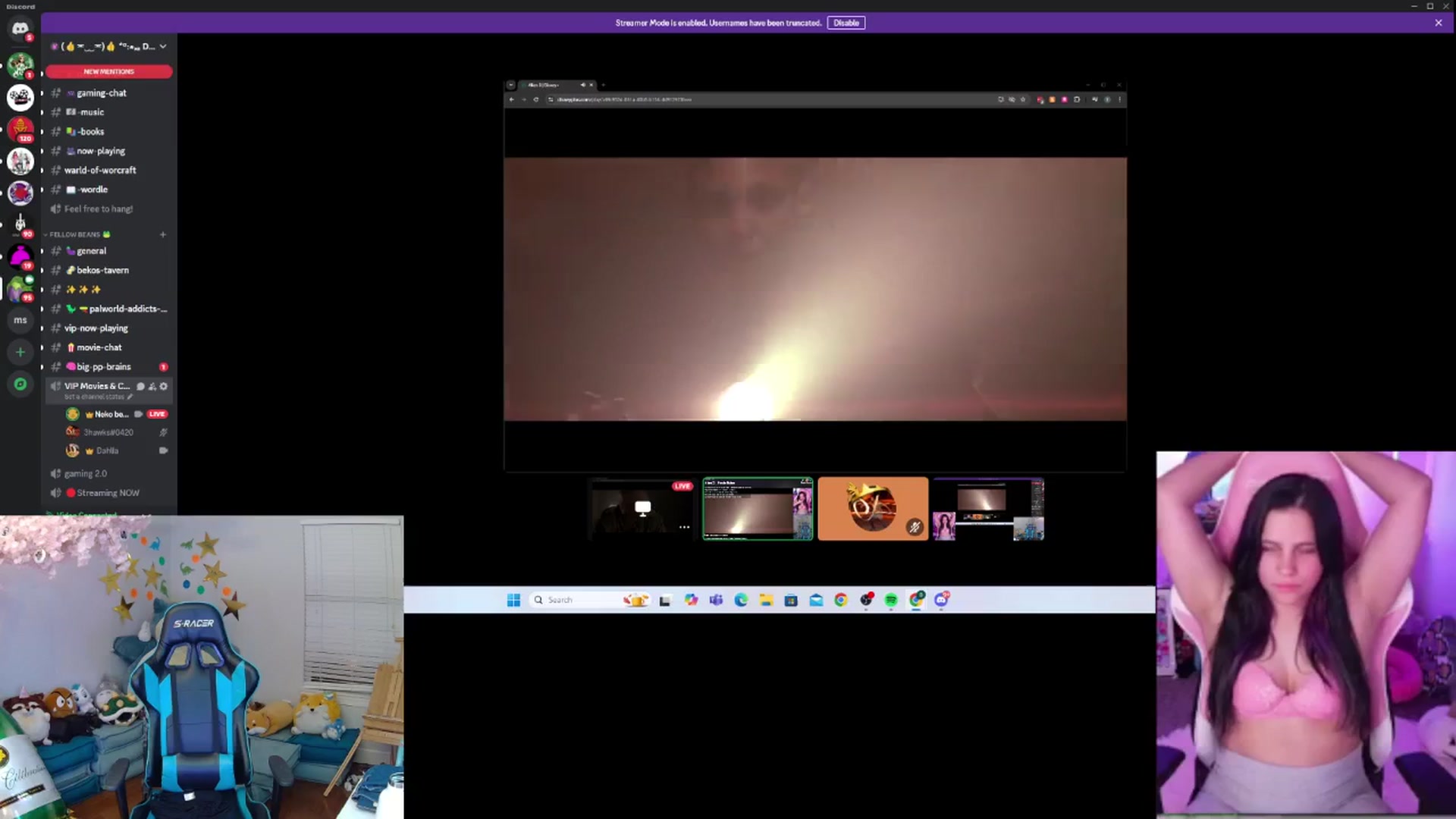Open the 'ms' server icon
Viewport: 1456px width, 819px height.
(20, 320)
